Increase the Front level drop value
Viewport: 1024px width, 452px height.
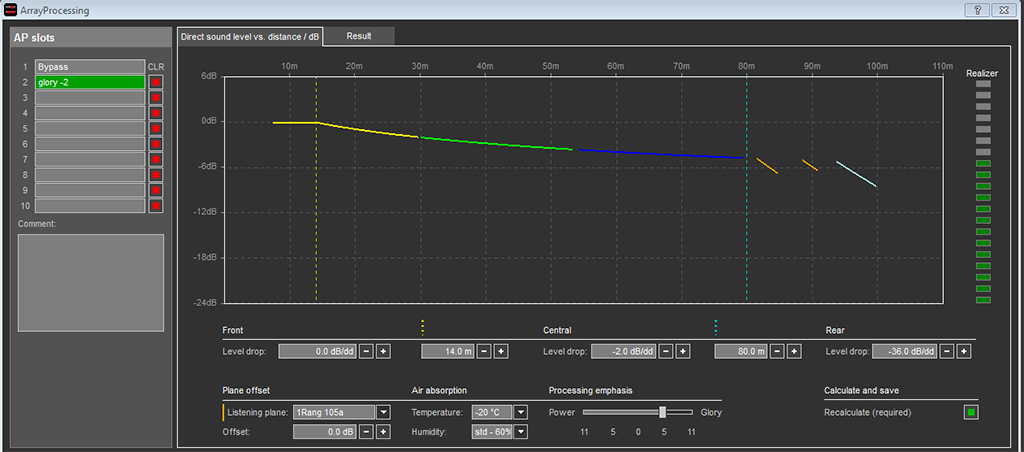point(383,351)
